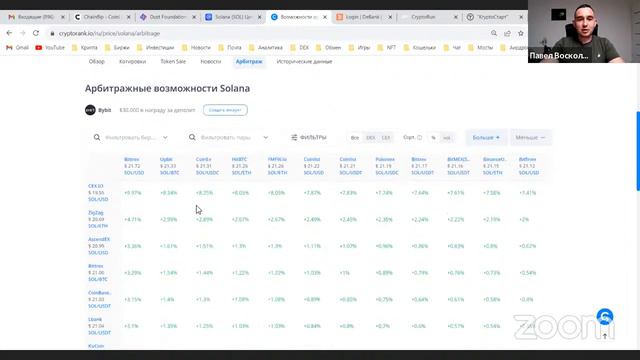640x360 pixels.
Task: Open the ZigZag exchange row link
Action: (x=96, y=213)
